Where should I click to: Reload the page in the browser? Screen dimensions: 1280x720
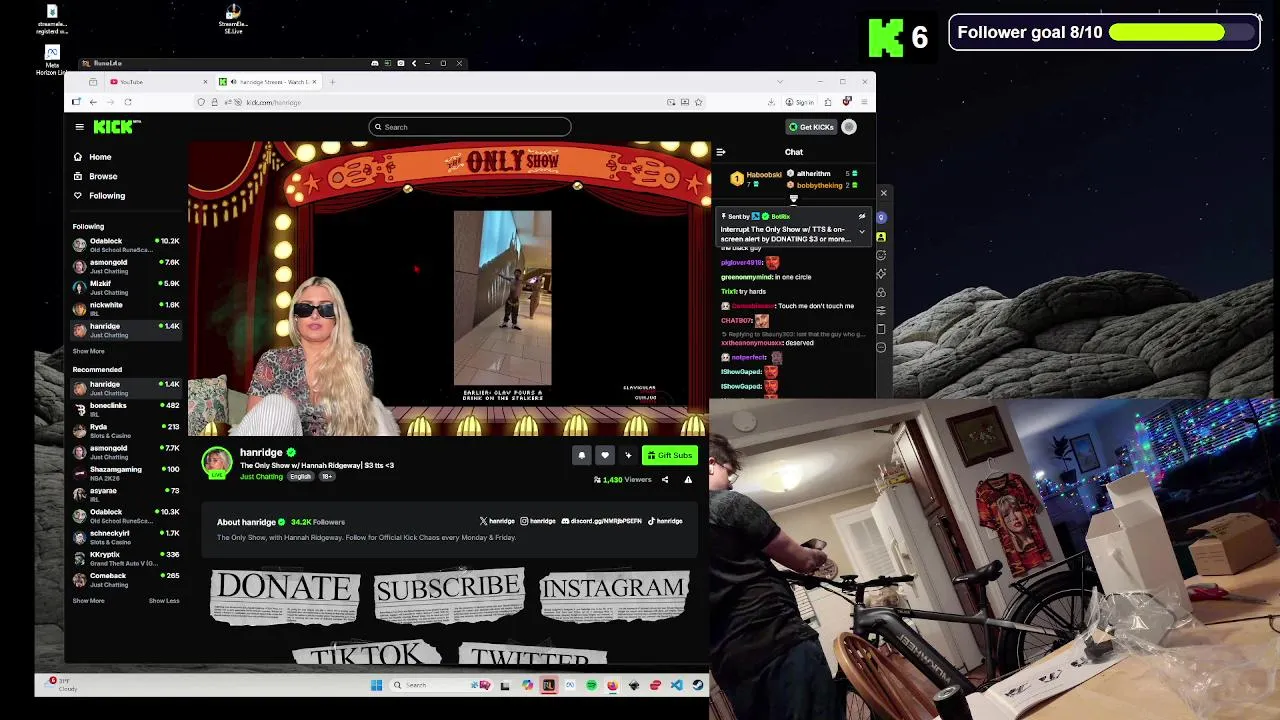tap(127, 102)
